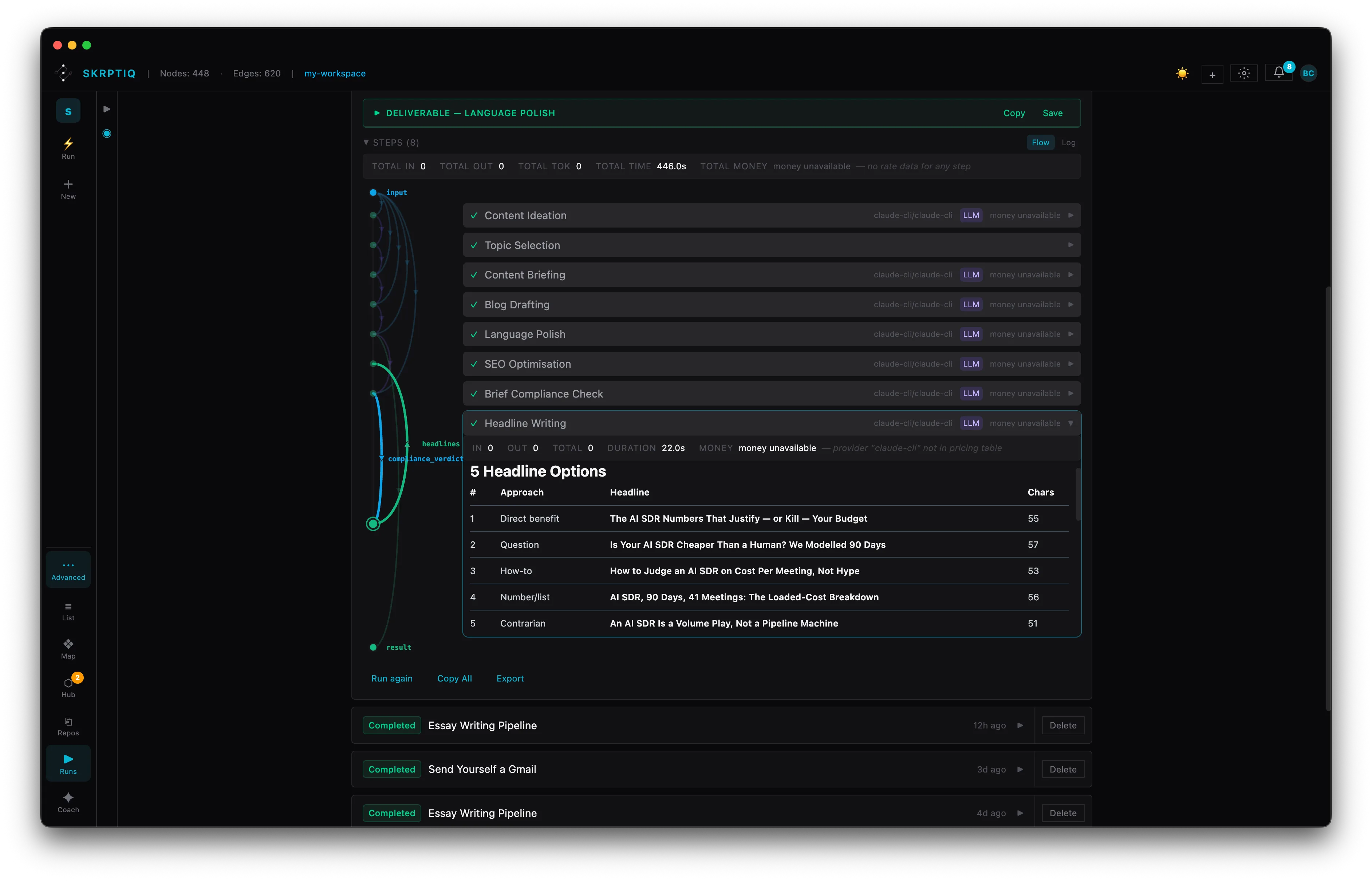Select headline "How to Judge an AI SDR"
This screenshot has width=1372, height=881.
click(735, 571)
